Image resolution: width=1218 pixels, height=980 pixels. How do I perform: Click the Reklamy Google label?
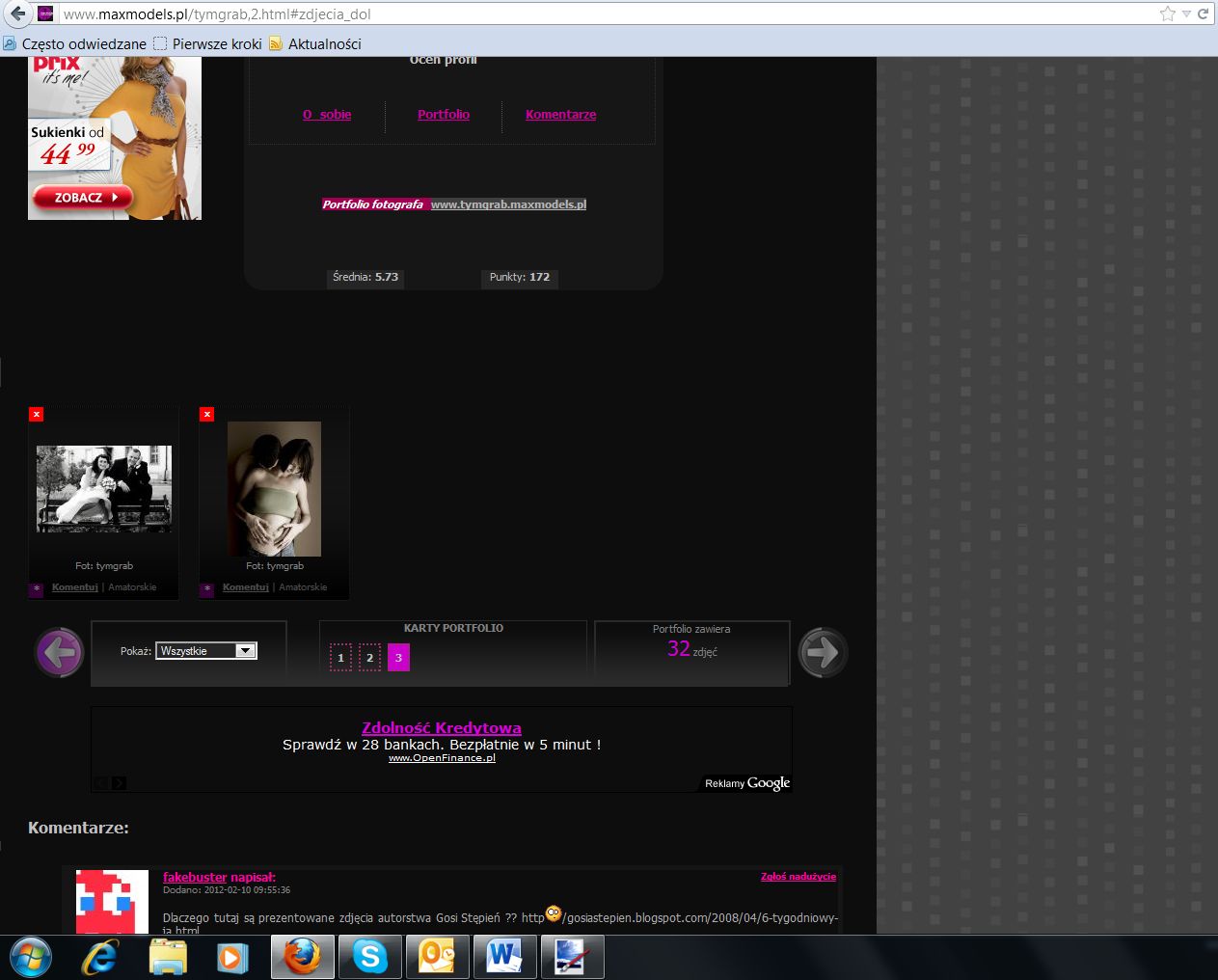click(x=746, y=783)
